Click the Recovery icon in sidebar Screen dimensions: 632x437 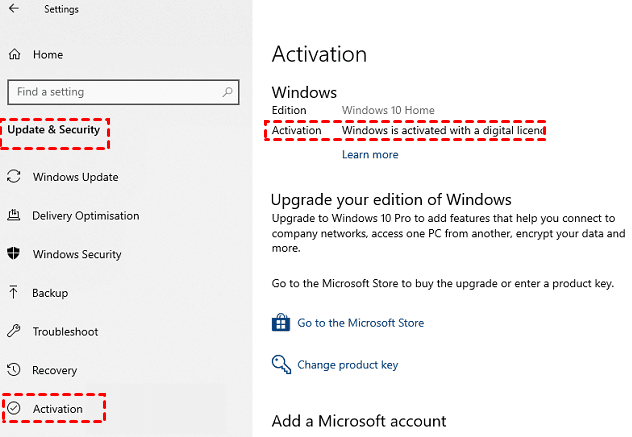point(14,370)
